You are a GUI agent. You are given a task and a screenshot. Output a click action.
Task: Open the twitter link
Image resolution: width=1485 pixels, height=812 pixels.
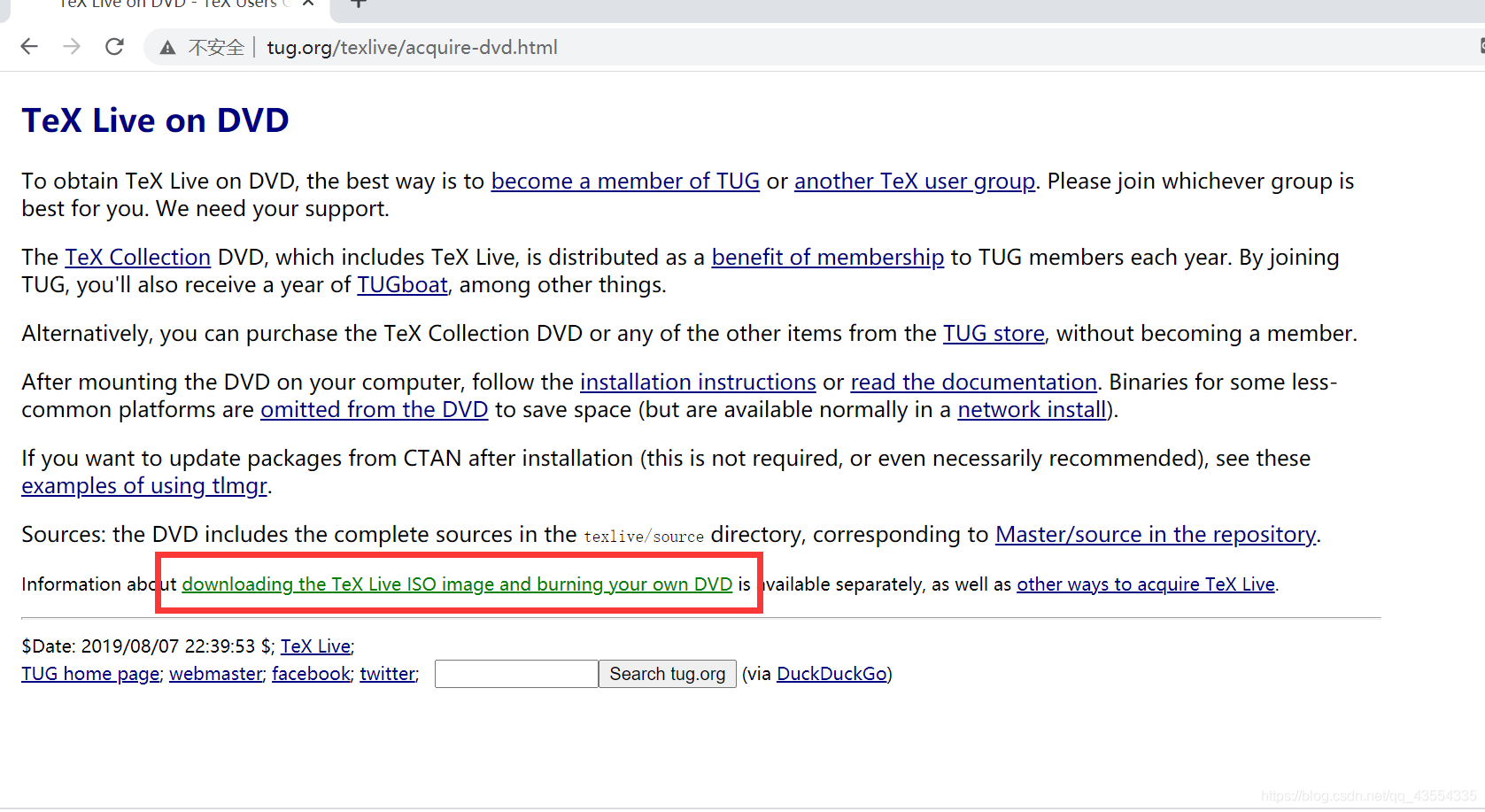pos(388,674)
